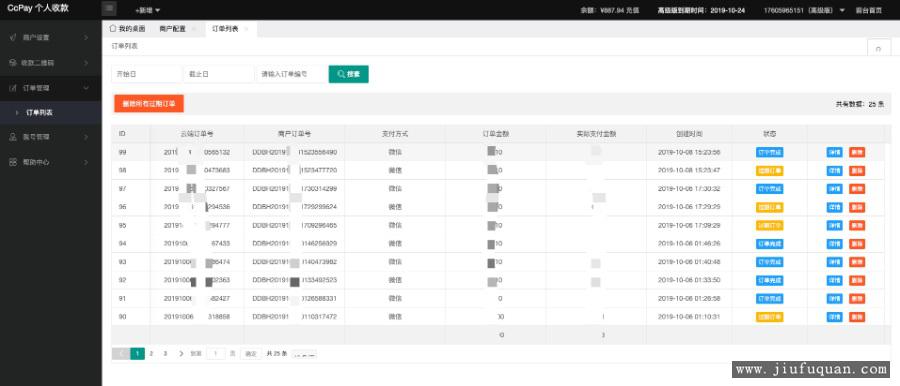
Task: Click the blue status badge of order 99
Action: pos(769,152)
